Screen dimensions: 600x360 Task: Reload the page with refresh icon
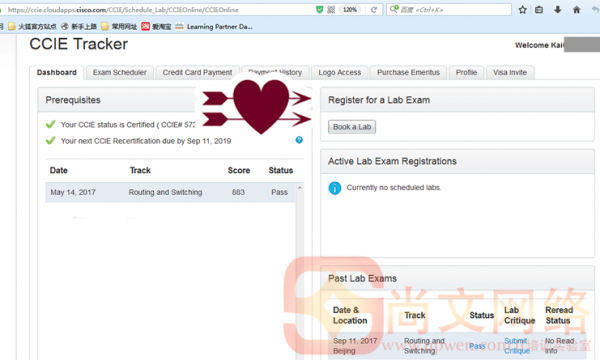coord(374,10)
